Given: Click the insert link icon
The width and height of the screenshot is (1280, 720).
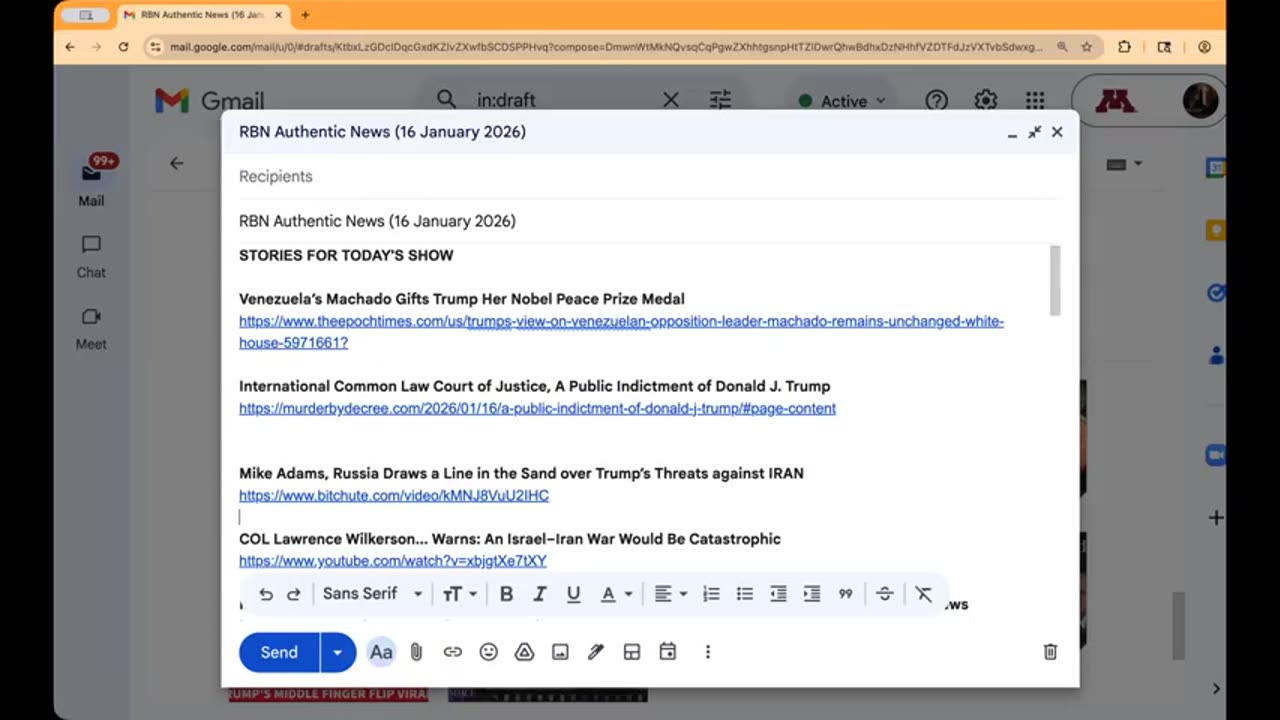Looking at the screenshot, I should [453, 652].
